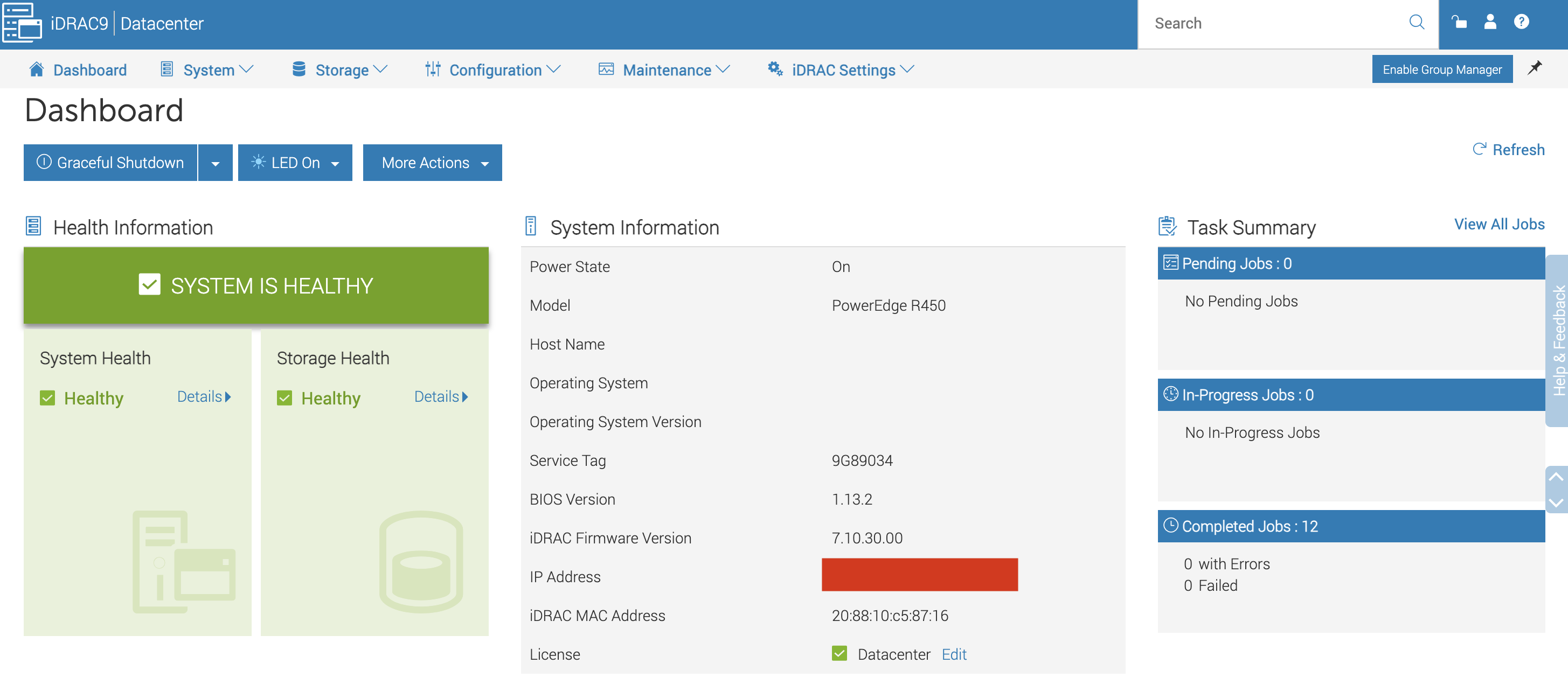Click the disk graphic in Storage Health
This screenshot has width=1568, height=698.
pos(421,562)
